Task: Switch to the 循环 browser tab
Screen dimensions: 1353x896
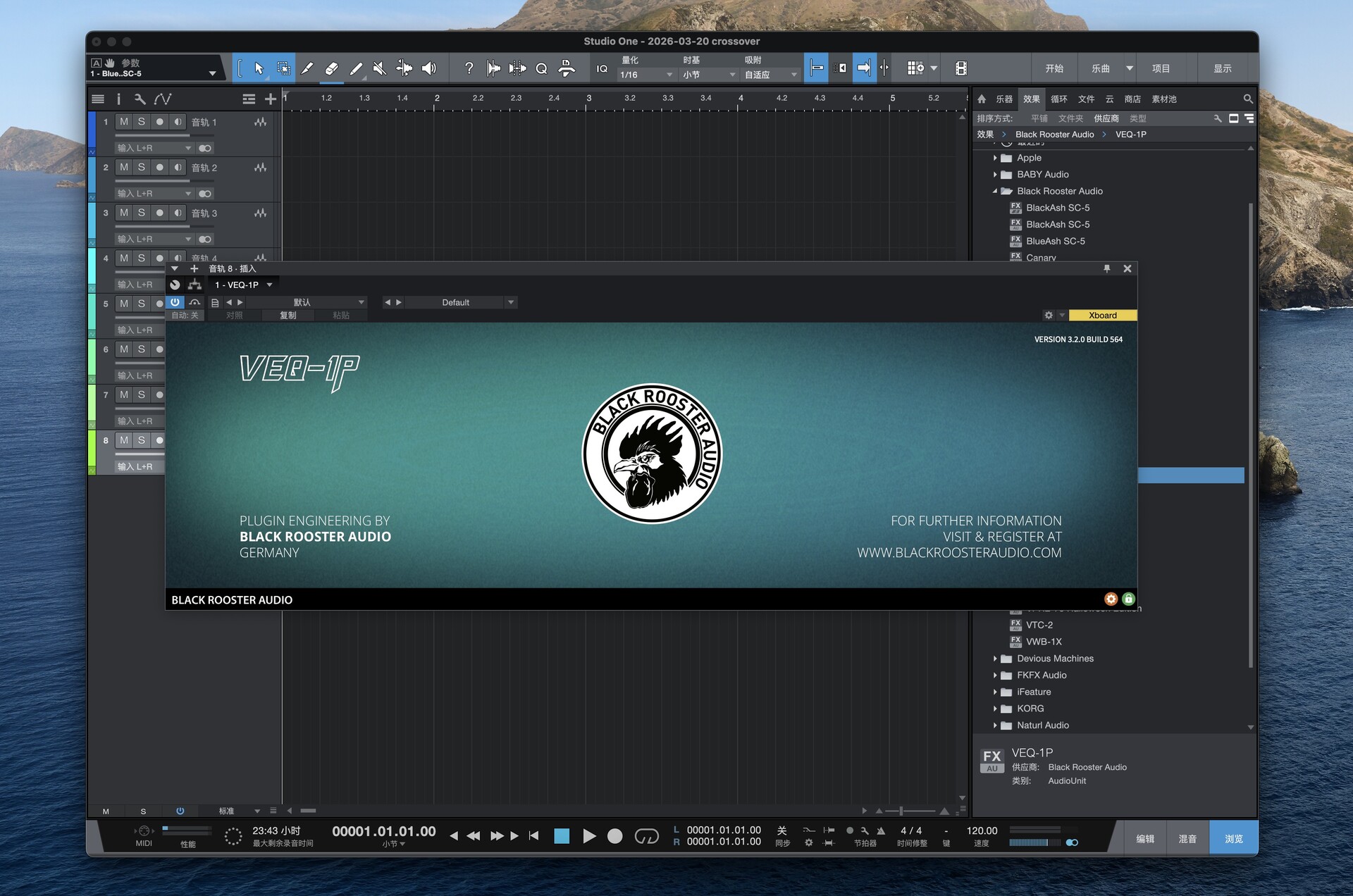Action: click(1058, 99)
